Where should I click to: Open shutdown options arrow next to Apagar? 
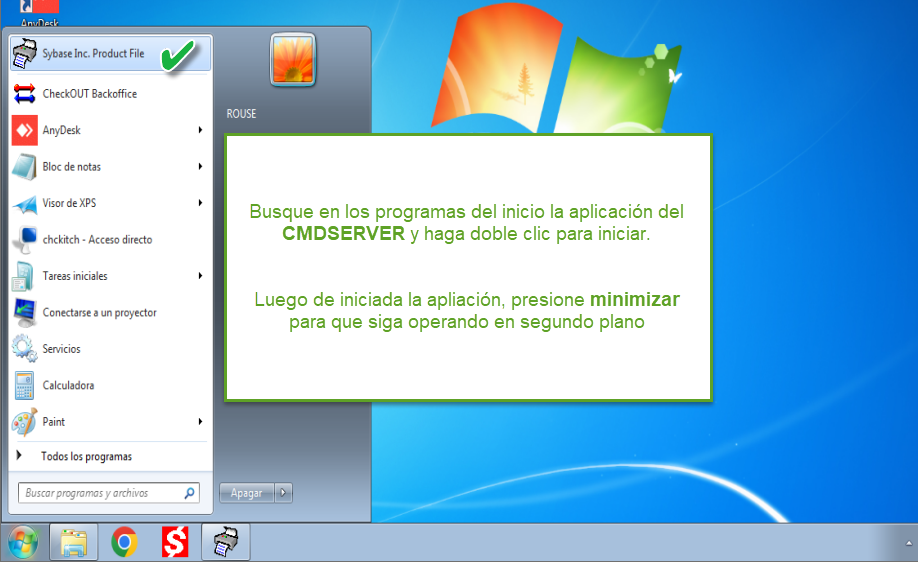[x=283, y=493]
